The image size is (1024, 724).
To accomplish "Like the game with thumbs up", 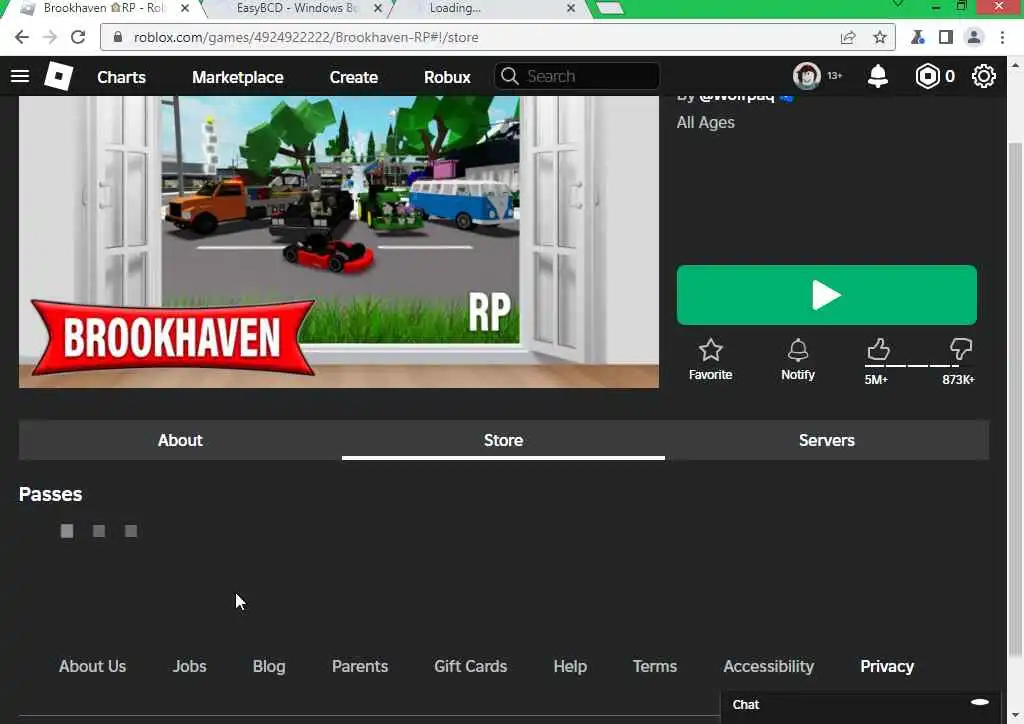I will (878, 349).
